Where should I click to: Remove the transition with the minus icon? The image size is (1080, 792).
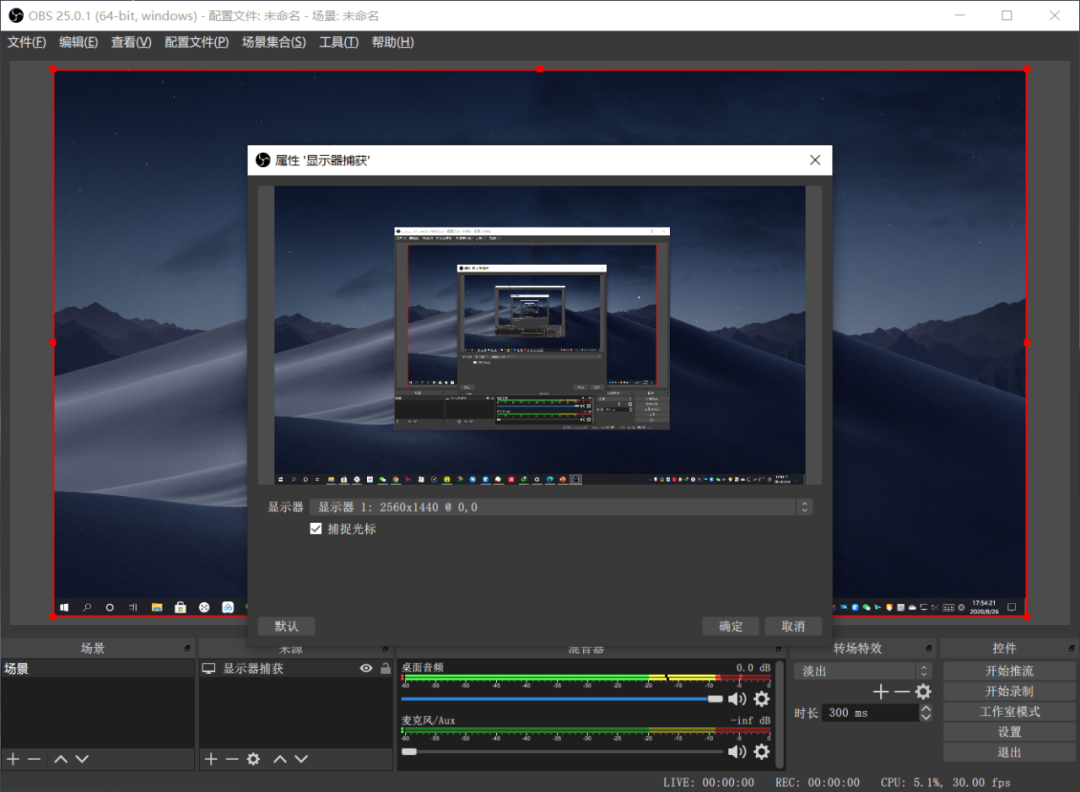coord(902,691)
